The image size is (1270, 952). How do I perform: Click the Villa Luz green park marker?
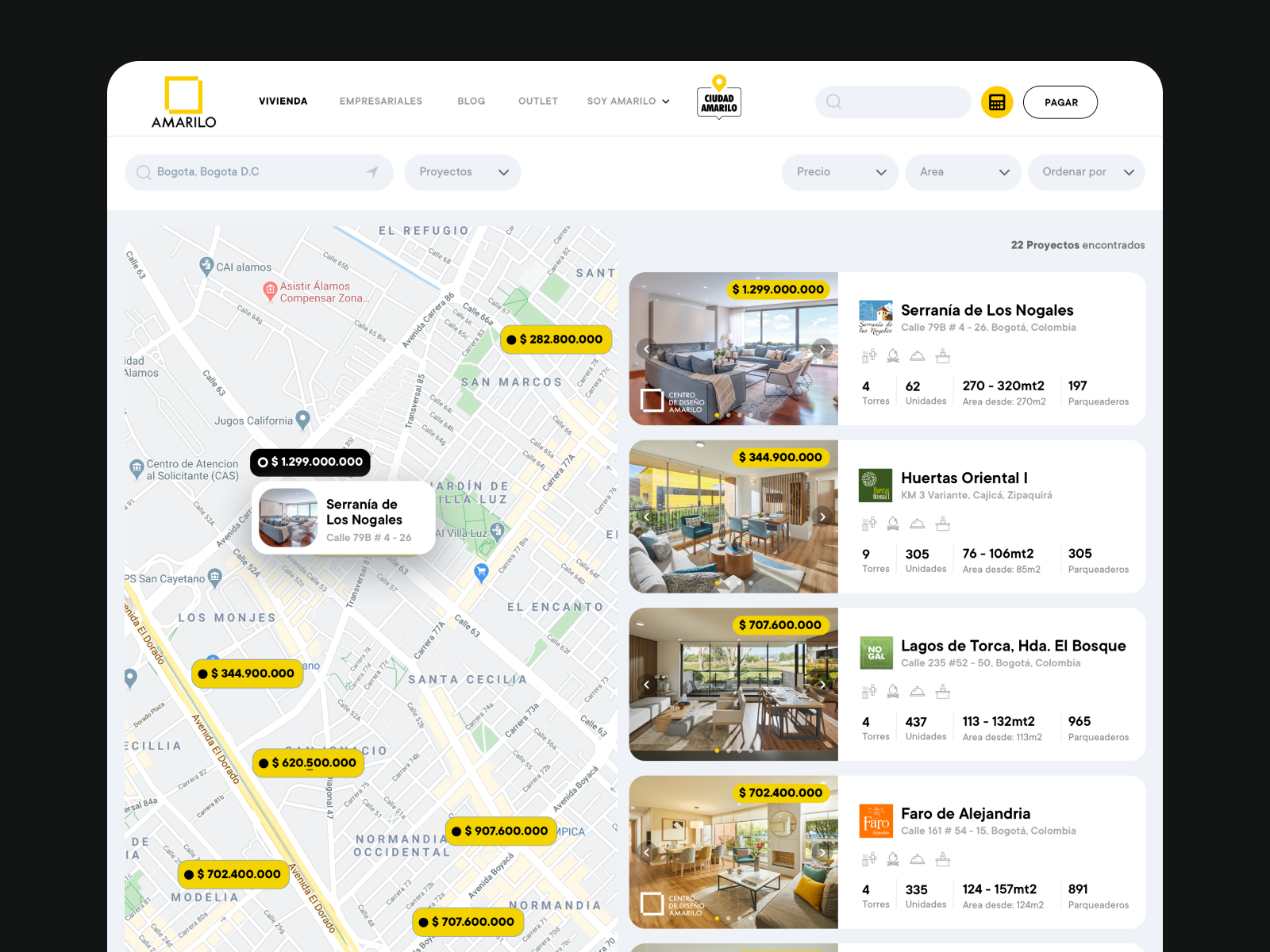(497, 531)
